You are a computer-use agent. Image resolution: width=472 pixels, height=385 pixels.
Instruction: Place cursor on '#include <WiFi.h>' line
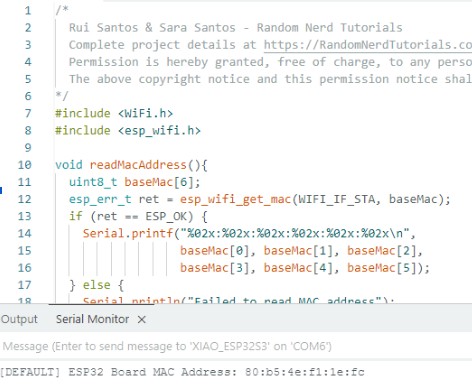coord(114,113)
